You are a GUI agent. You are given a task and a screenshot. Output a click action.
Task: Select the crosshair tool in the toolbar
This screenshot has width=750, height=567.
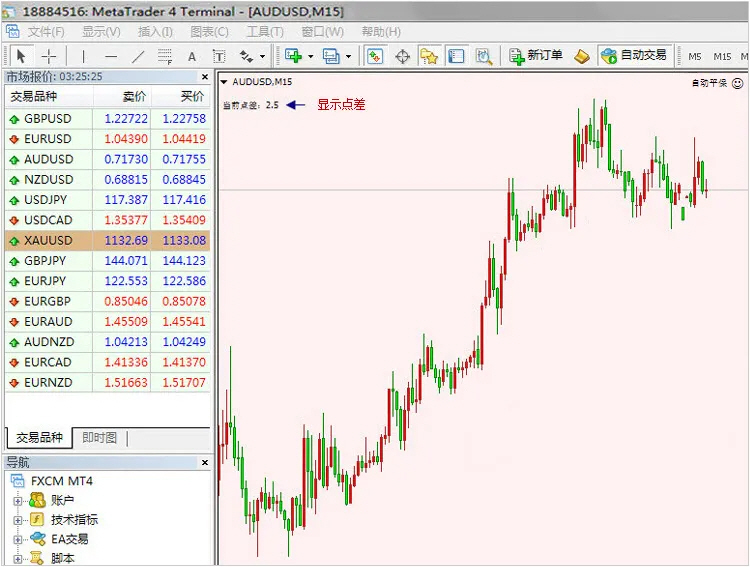coord(48,56)
